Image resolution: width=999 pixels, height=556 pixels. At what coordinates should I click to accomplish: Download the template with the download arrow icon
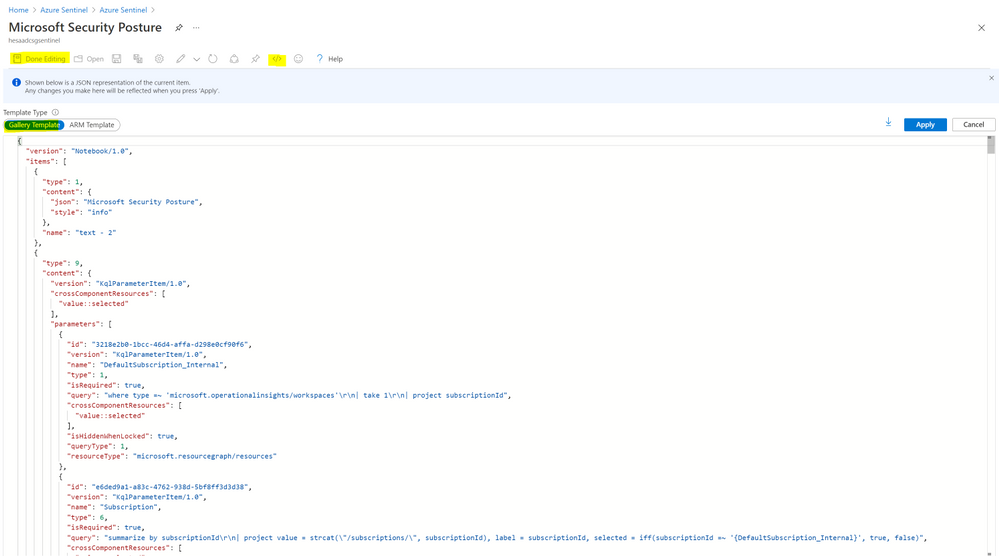click(888, 122)
